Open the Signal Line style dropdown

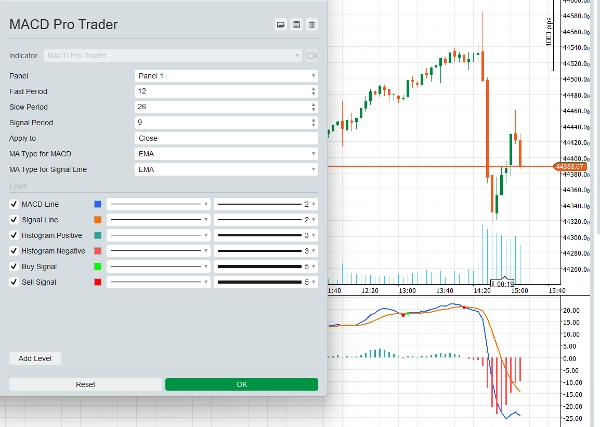158,220
